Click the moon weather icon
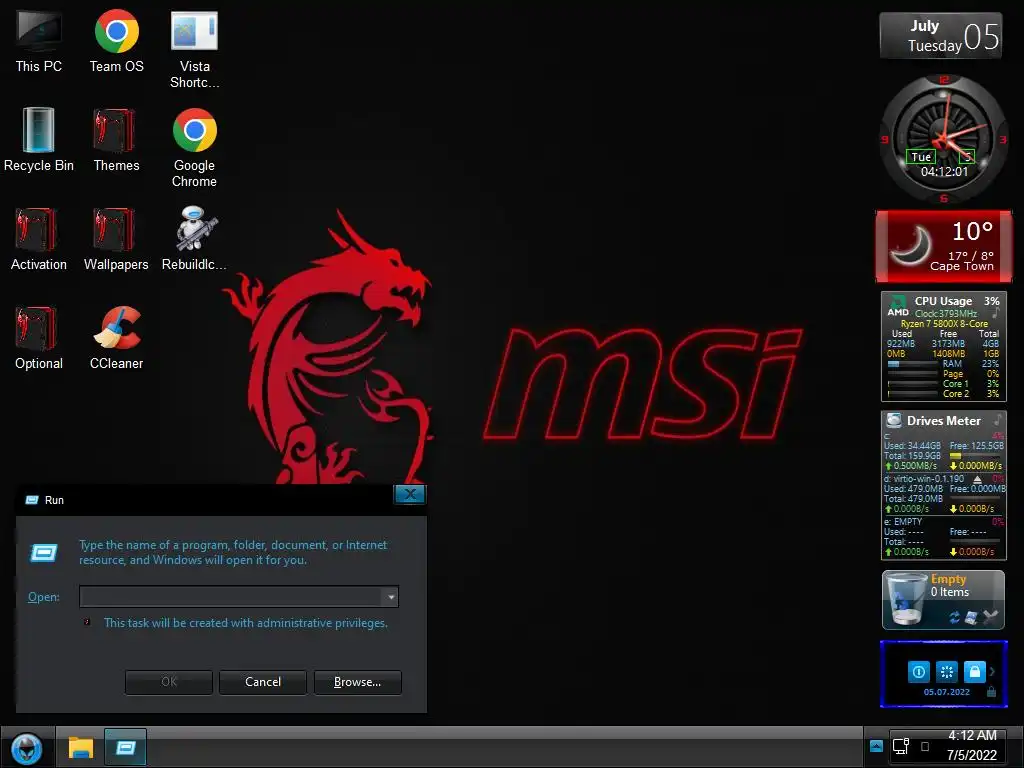The image size is (1024, 768). click(912, 245)
